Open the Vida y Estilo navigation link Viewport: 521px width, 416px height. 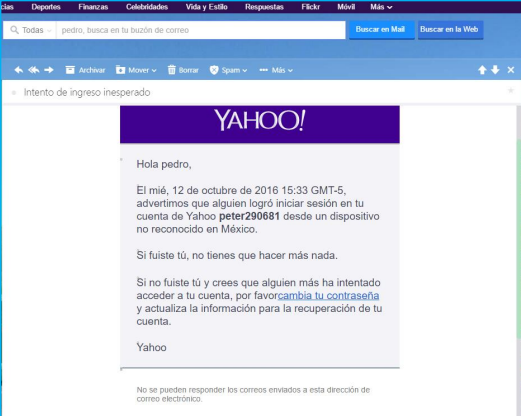206,7
